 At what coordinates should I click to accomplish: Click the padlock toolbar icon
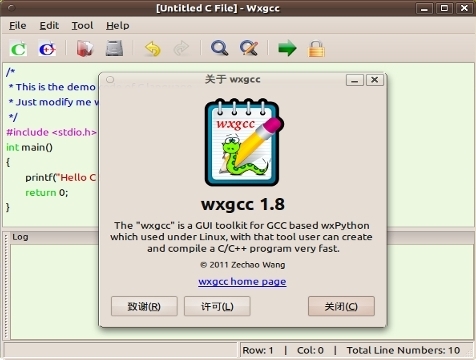(316, 49)
